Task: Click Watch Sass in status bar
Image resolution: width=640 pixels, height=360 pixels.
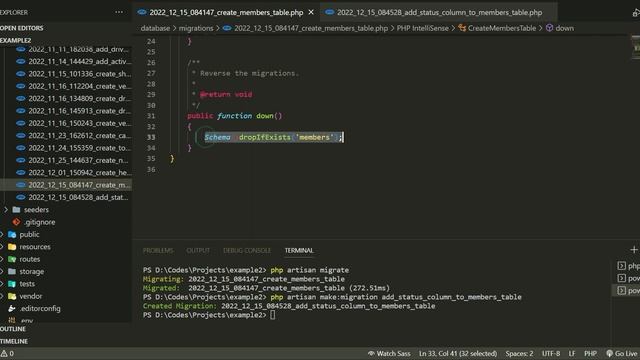Action: (389, 353)
